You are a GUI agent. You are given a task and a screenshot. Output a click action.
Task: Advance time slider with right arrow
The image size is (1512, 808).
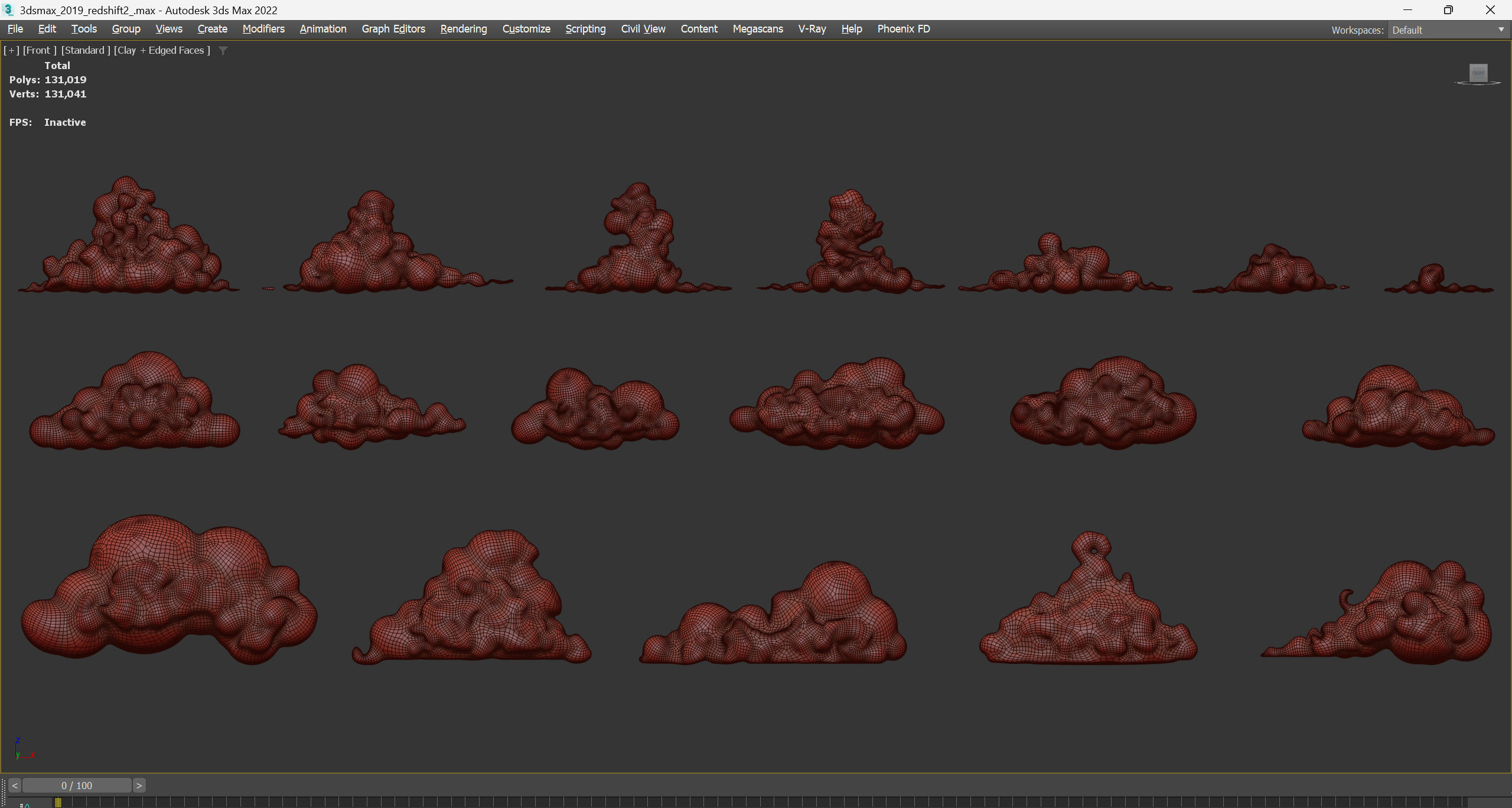coord(139,786)
